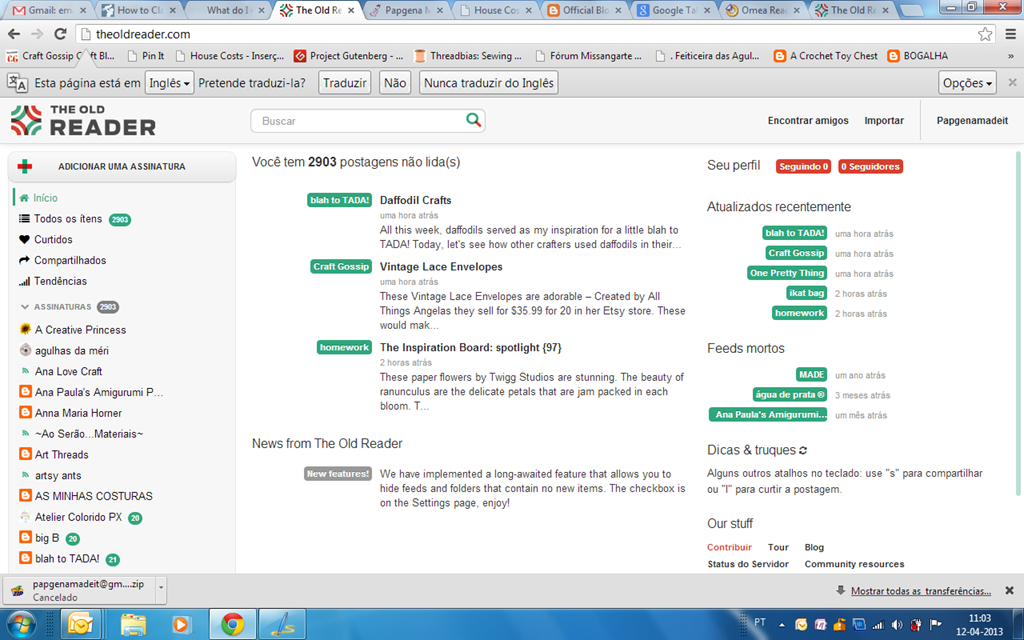The height and width of the screenshot is (640, 1024).
Task: Click the A Creative Princess feed icon
Action: pyautogui.click(x=25, y=329)
